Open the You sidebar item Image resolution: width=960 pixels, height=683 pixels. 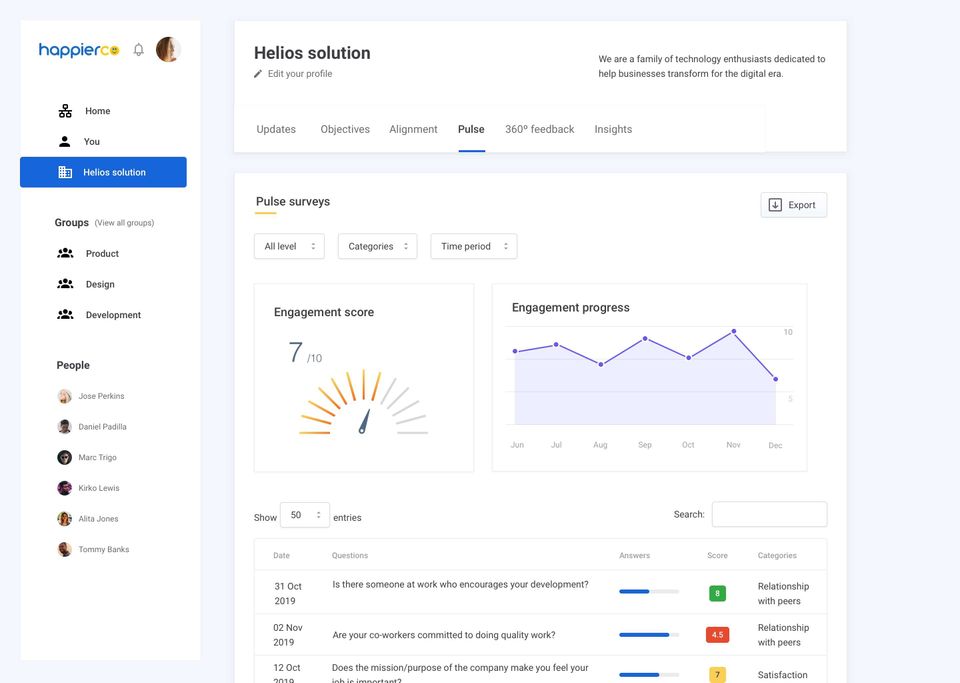click(x=92, y=141)
